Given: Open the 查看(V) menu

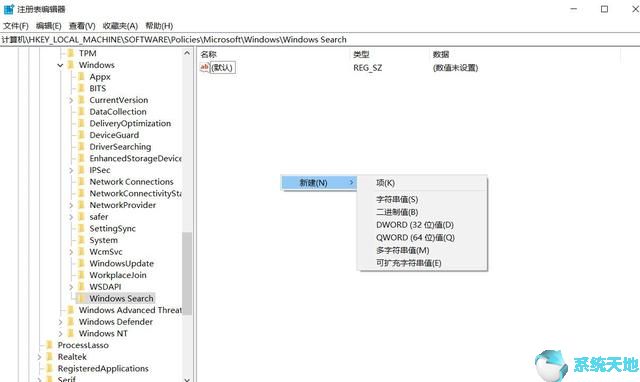Looking at the screenshot, I should coord(82,26).
